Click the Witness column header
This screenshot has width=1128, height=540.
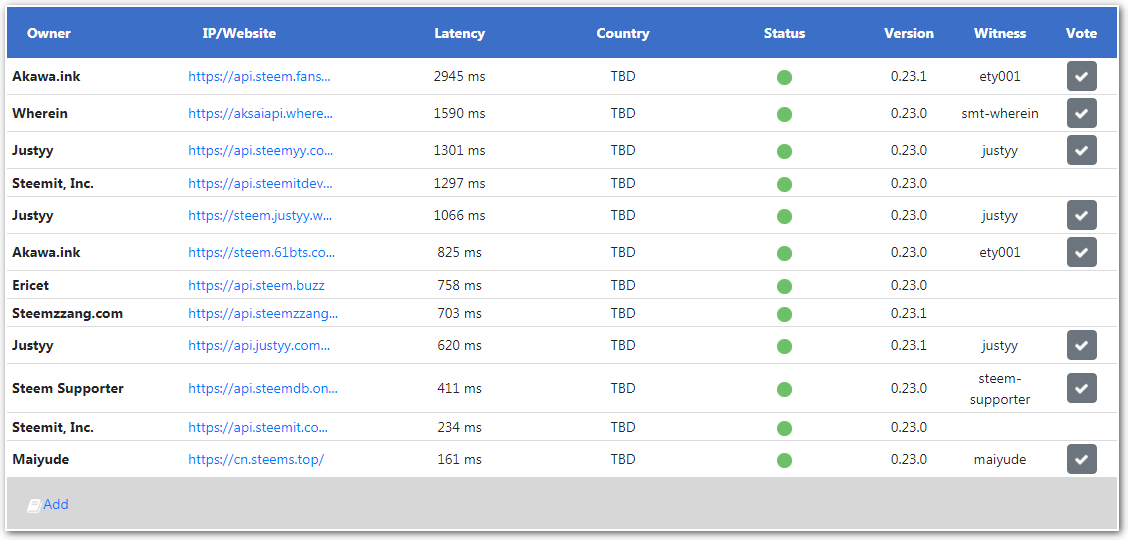click(1000, 33)
